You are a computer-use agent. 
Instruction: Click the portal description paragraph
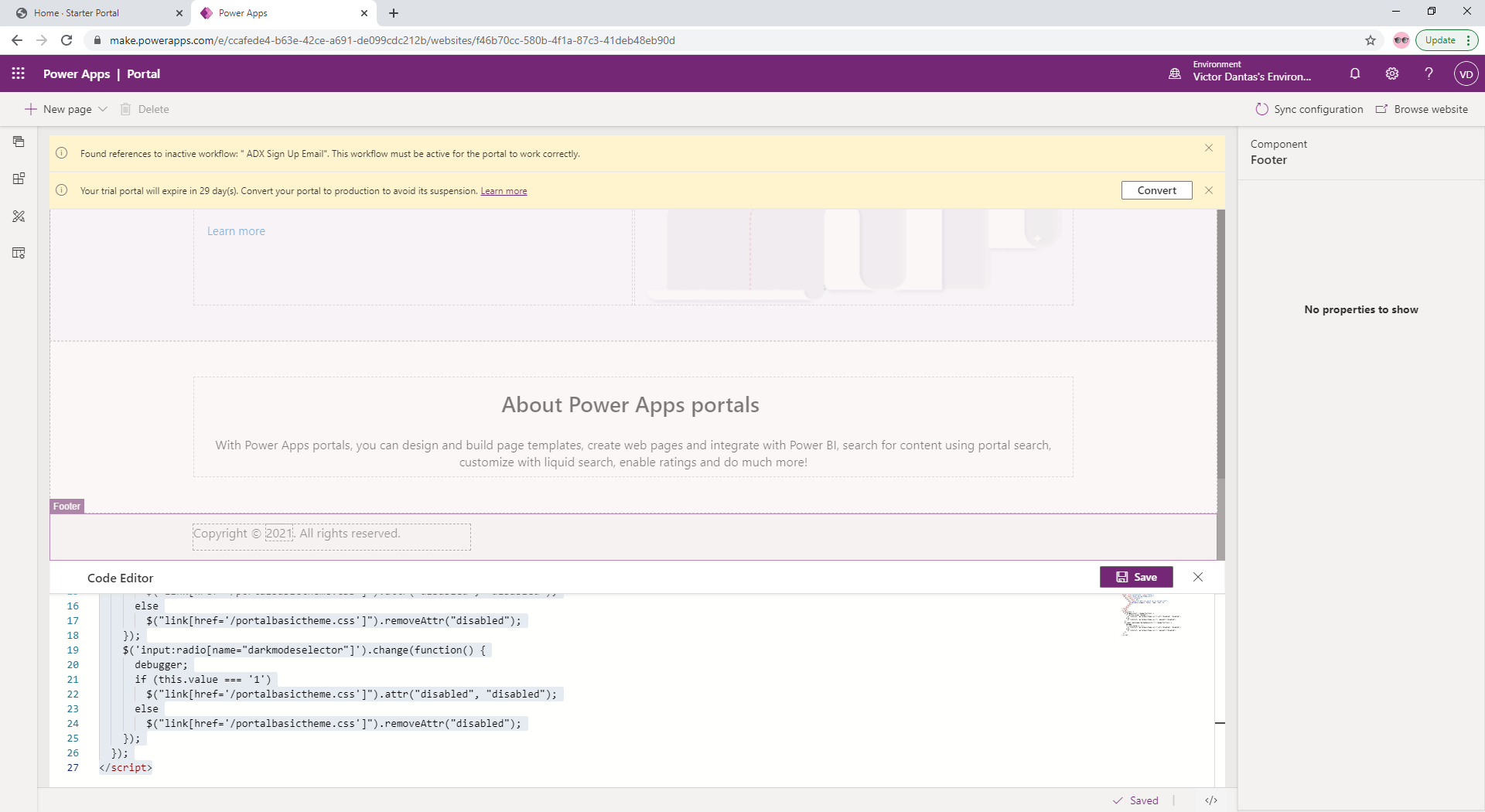click(x=633, y=454)
